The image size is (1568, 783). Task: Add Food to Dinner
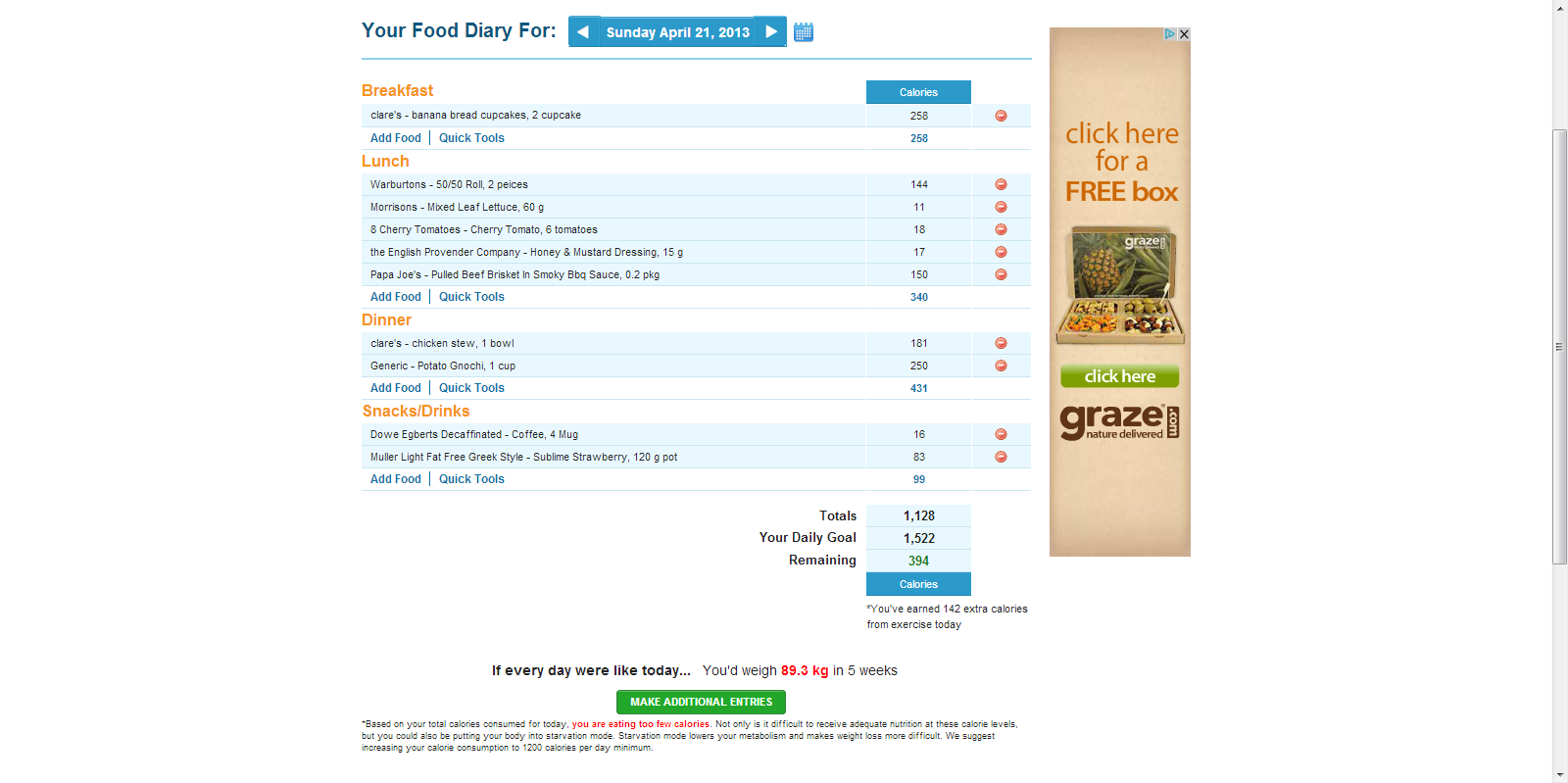[395, 388]
